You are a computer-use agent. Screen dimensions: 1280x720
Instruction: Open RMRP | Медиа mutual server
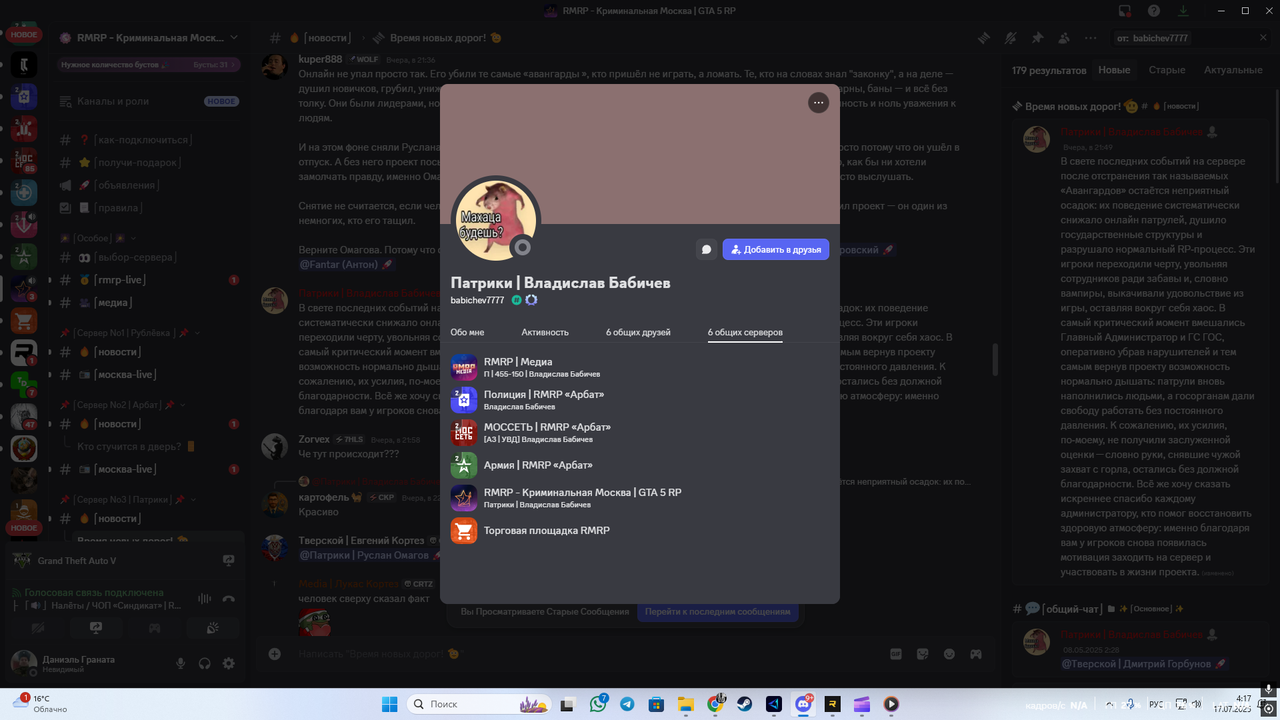(x=640, y=367)
